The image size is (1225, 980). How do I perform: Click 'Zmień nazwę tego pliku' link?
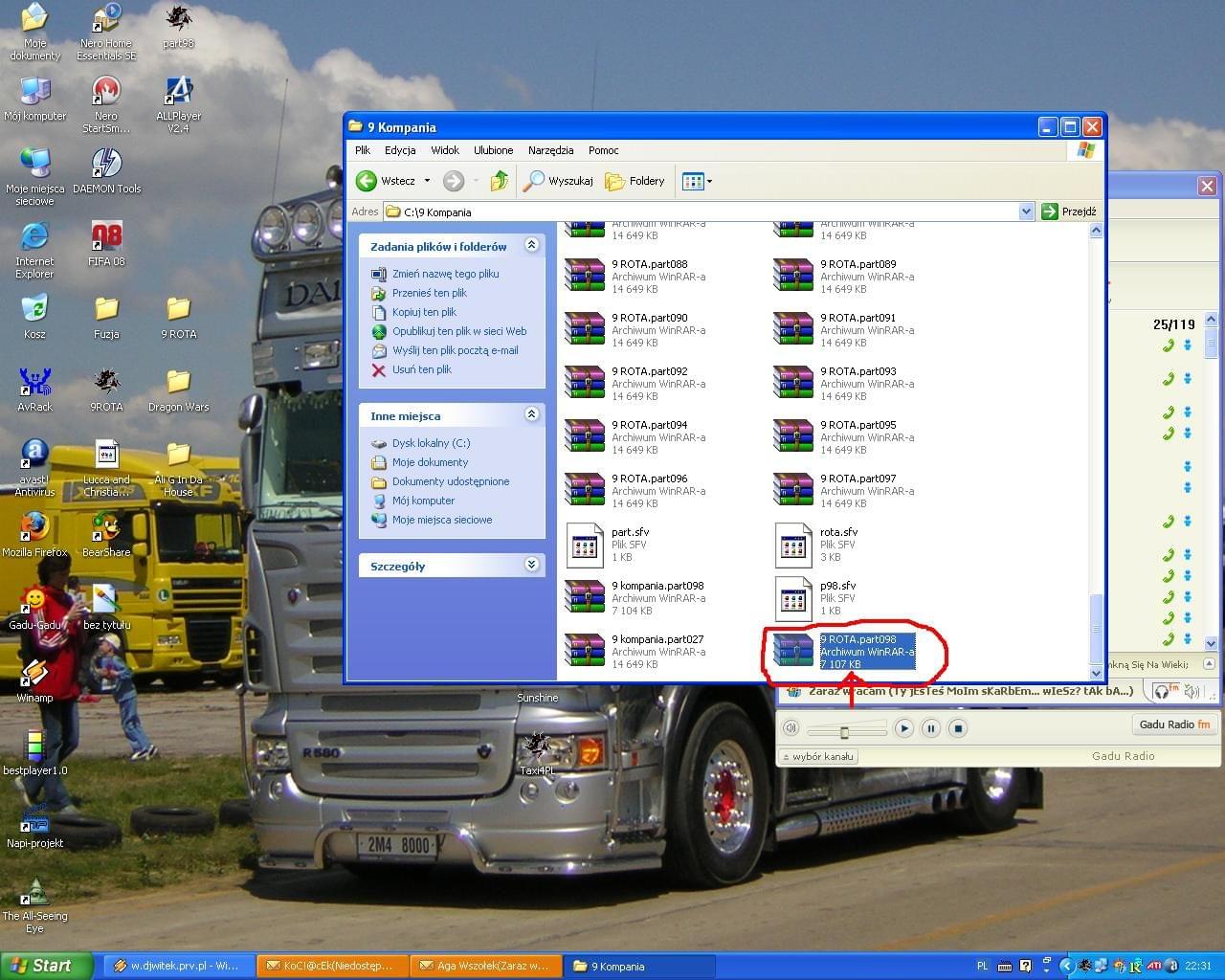[445, 274]
